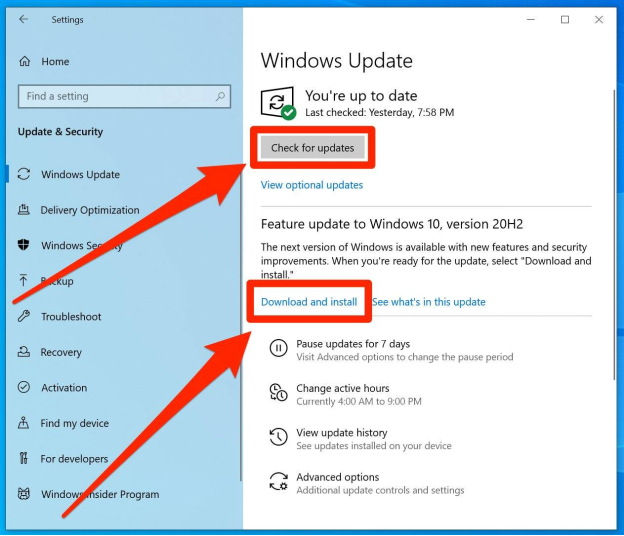Click the "You're up to date" status text

361,96
